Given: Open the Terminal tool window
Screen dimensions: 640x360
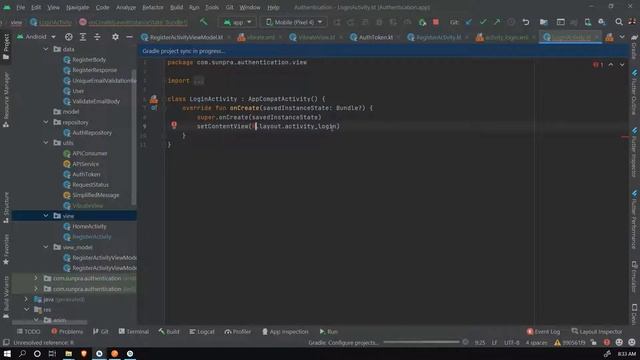Looking at the screenshot, I should click(x=133, y=331).
